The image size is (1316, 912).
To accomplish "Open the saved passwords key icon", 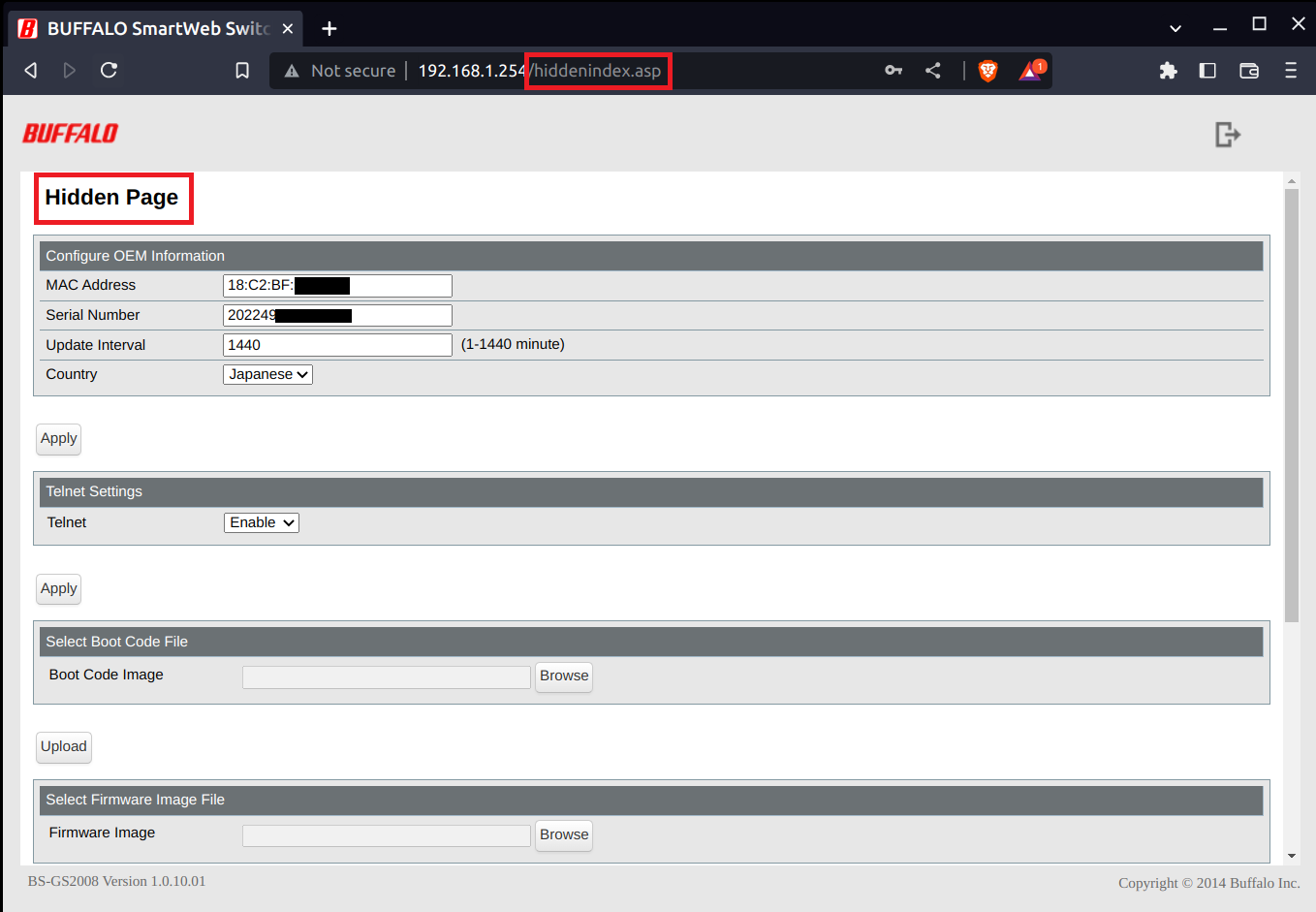I will click(x=893, y=71).
